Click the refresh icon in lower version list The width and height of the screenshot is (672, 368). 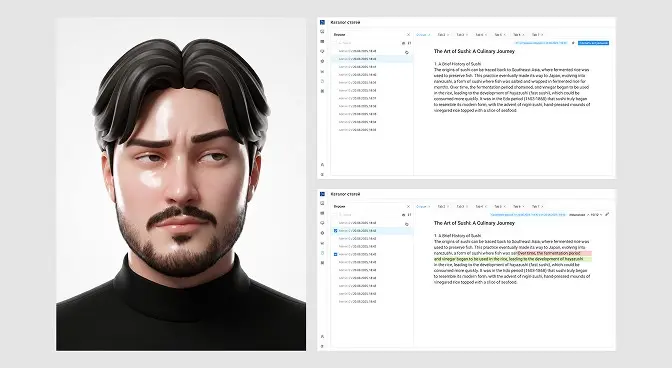[407, 224]
